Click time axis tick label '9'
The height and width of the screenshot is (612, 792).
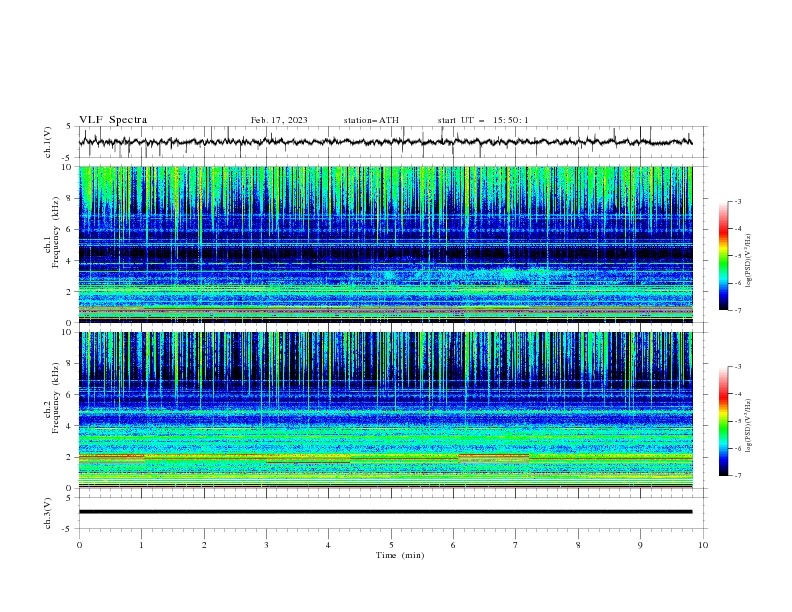[x=640, y=545]
